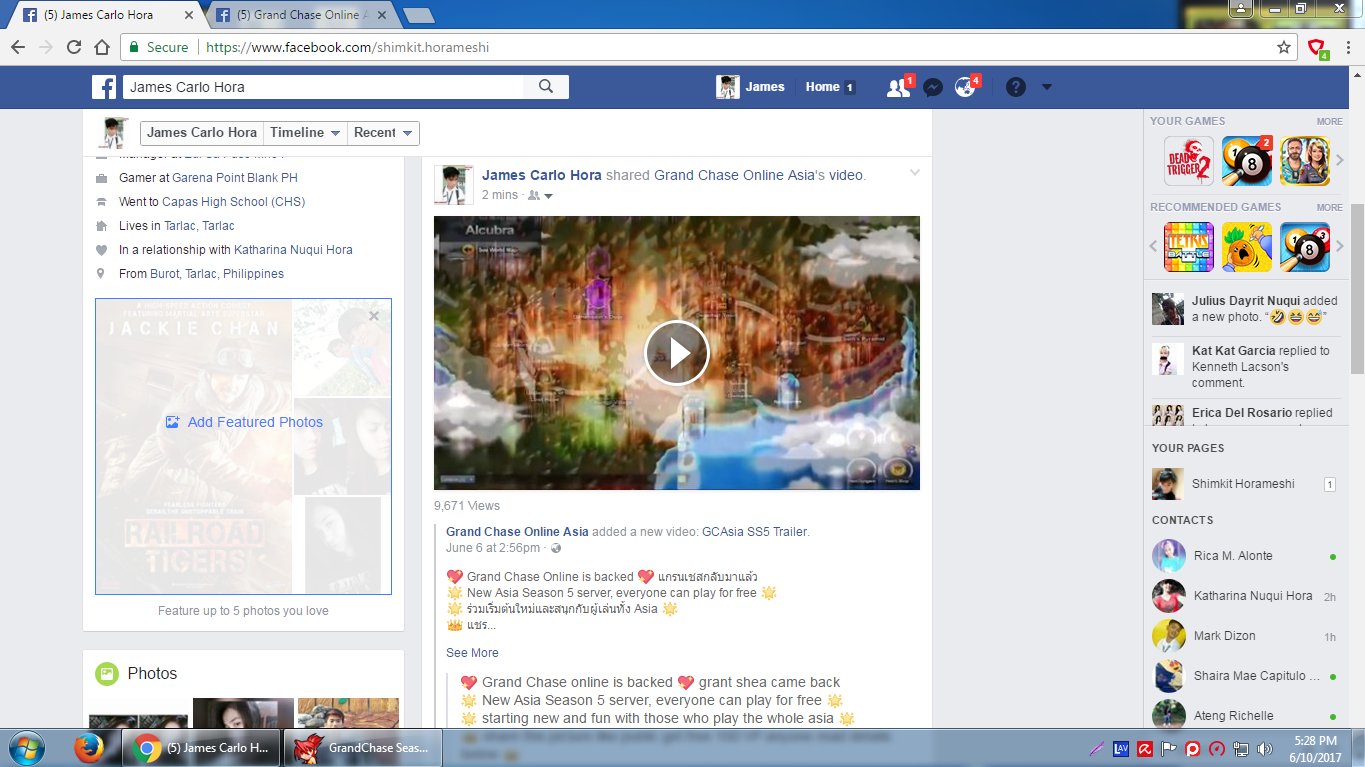This screenshot has width=1365, height=767.
Task: Open account settings dropdown arrow
Action: 1047,87
